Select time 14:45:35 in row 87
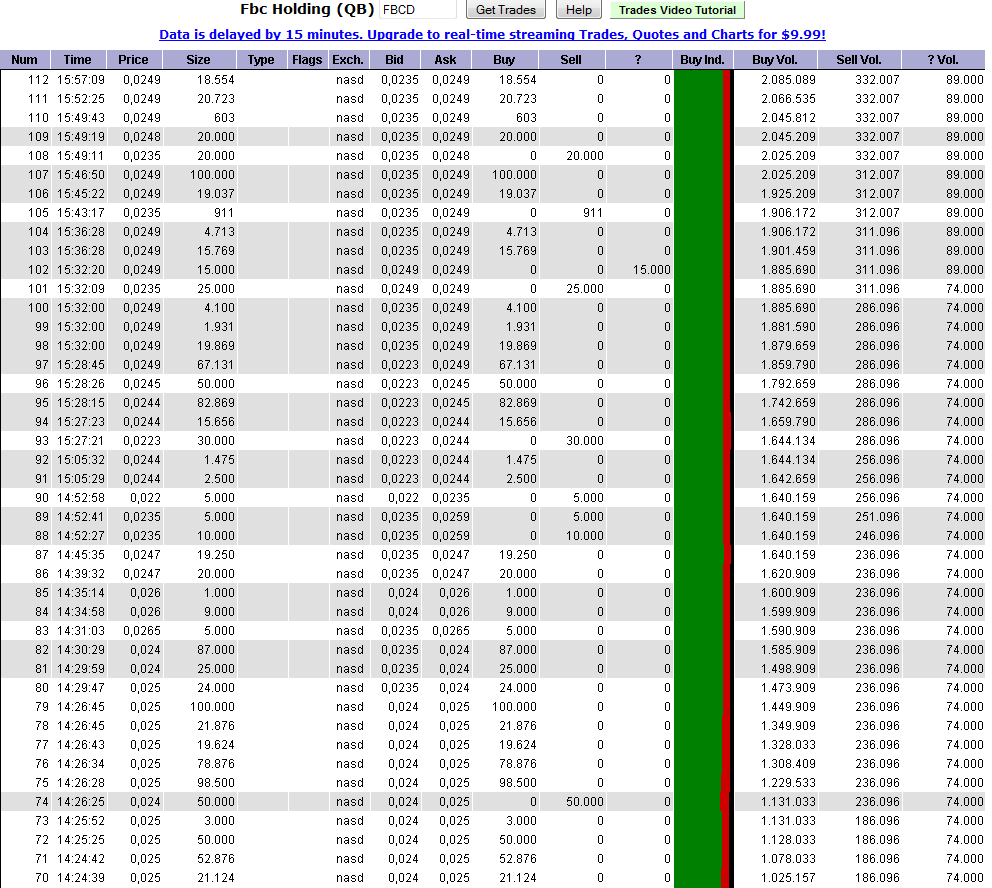 pos(81,554)
